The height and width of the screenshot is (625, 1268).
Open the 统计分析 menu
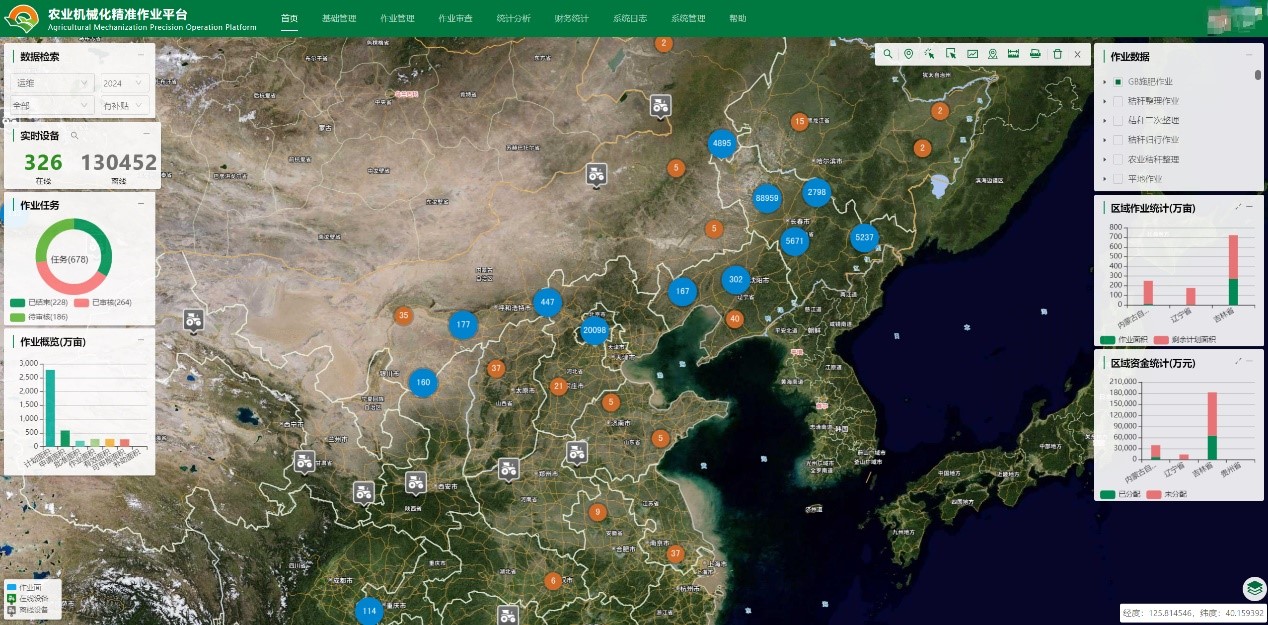point(513,19)
